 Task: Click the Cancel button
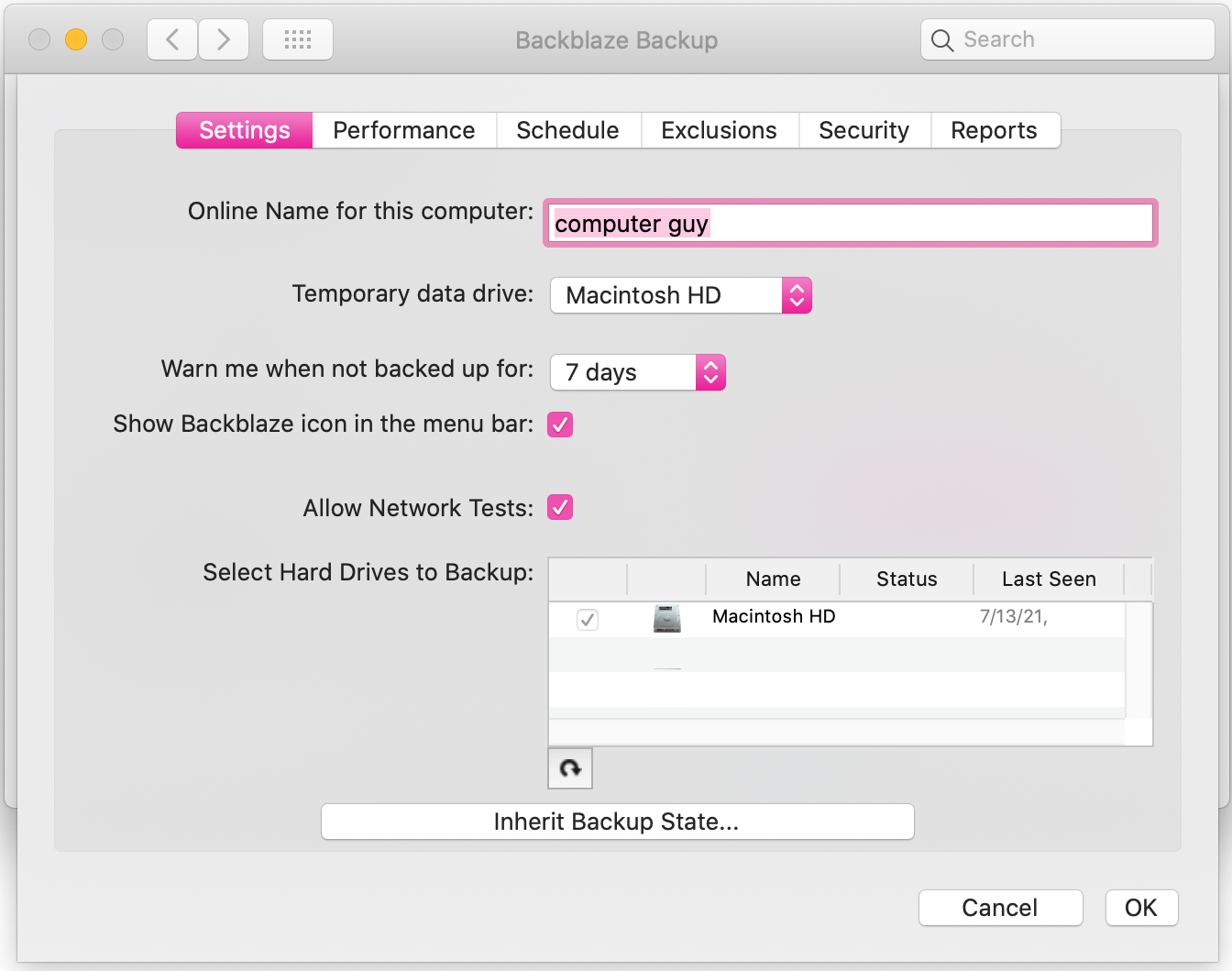click(x=1000, y=908)
